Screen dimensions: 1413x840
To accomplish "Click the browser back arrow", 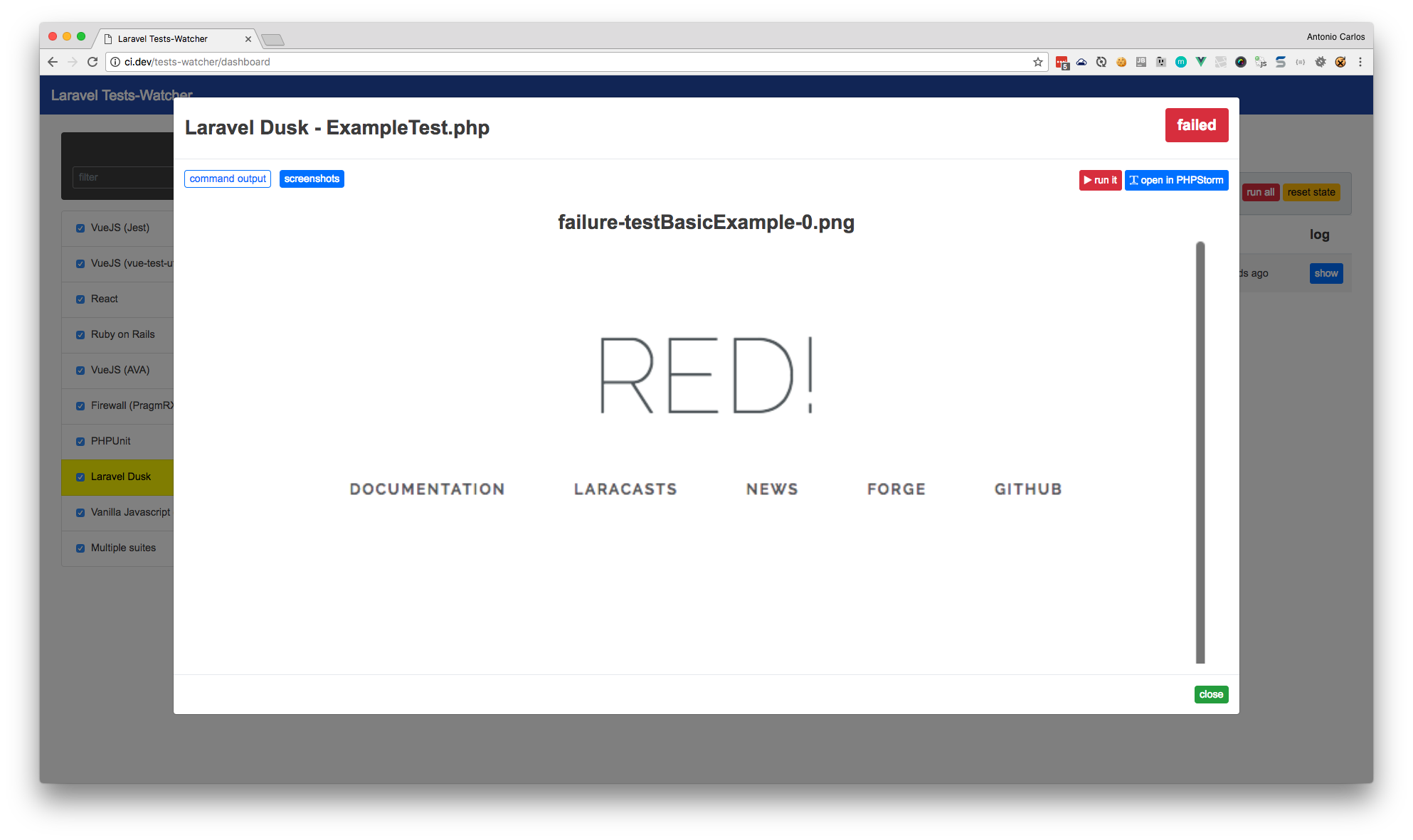I will coord(53,62).
